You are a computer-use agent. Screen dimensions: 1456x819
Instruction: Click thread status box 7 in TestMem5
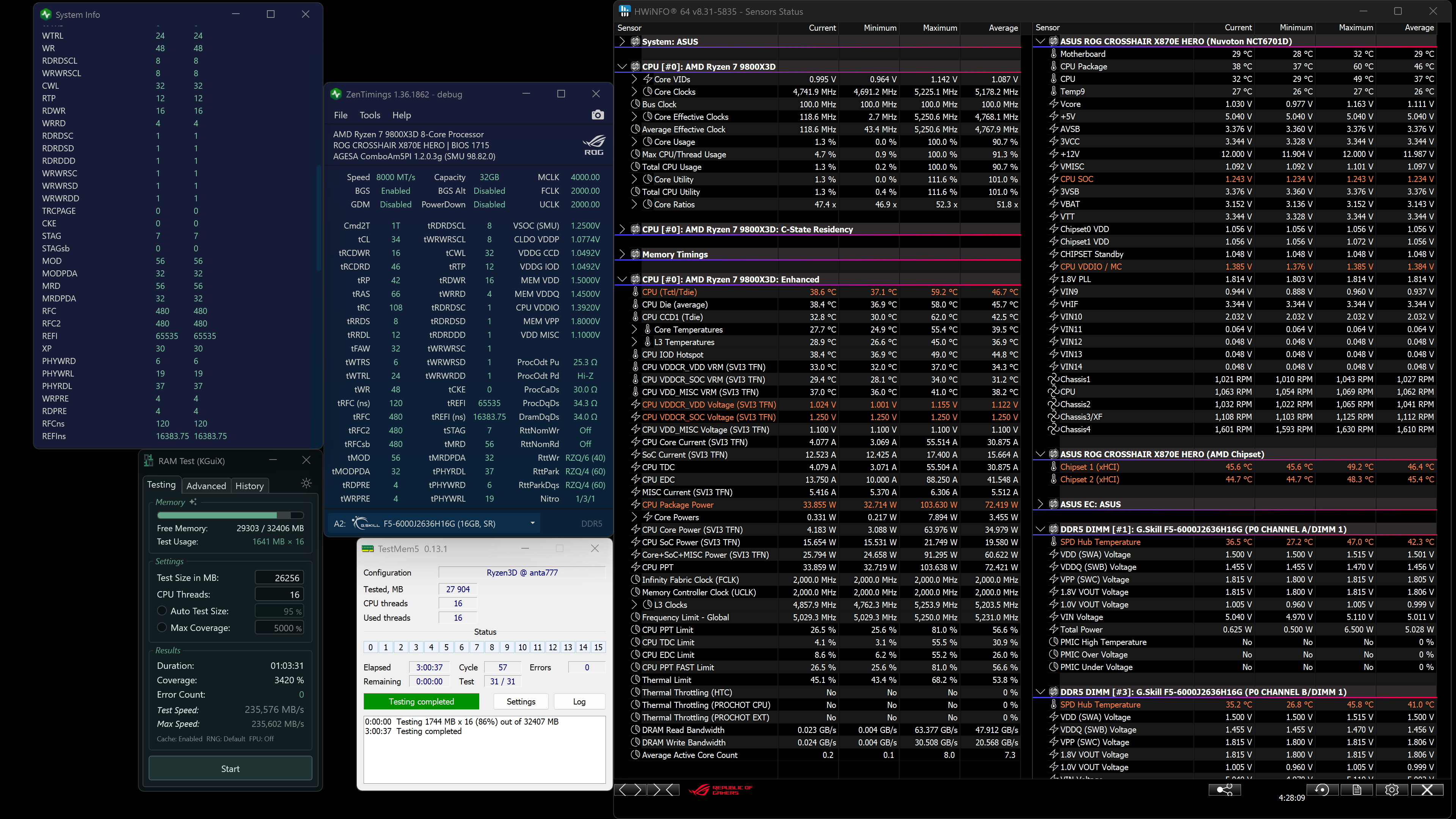tap(477, 648)
